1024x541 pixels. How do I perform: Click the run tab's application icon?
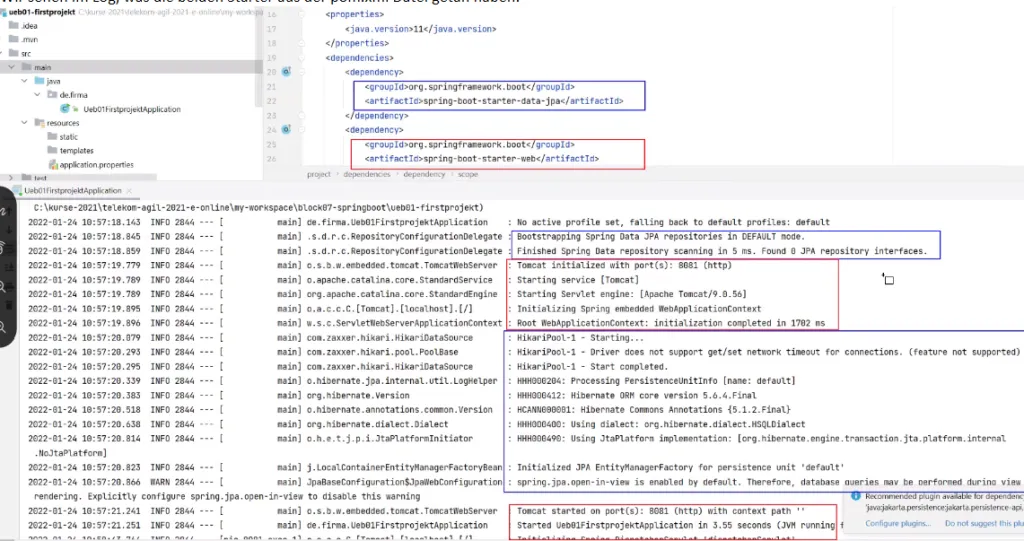pyautogui.click(x=17, y=190)
